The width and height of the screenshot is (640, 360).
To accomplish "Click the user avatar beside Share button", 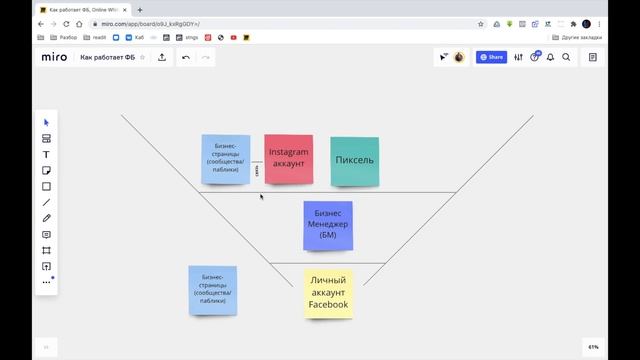I will (x=459, y=57).
